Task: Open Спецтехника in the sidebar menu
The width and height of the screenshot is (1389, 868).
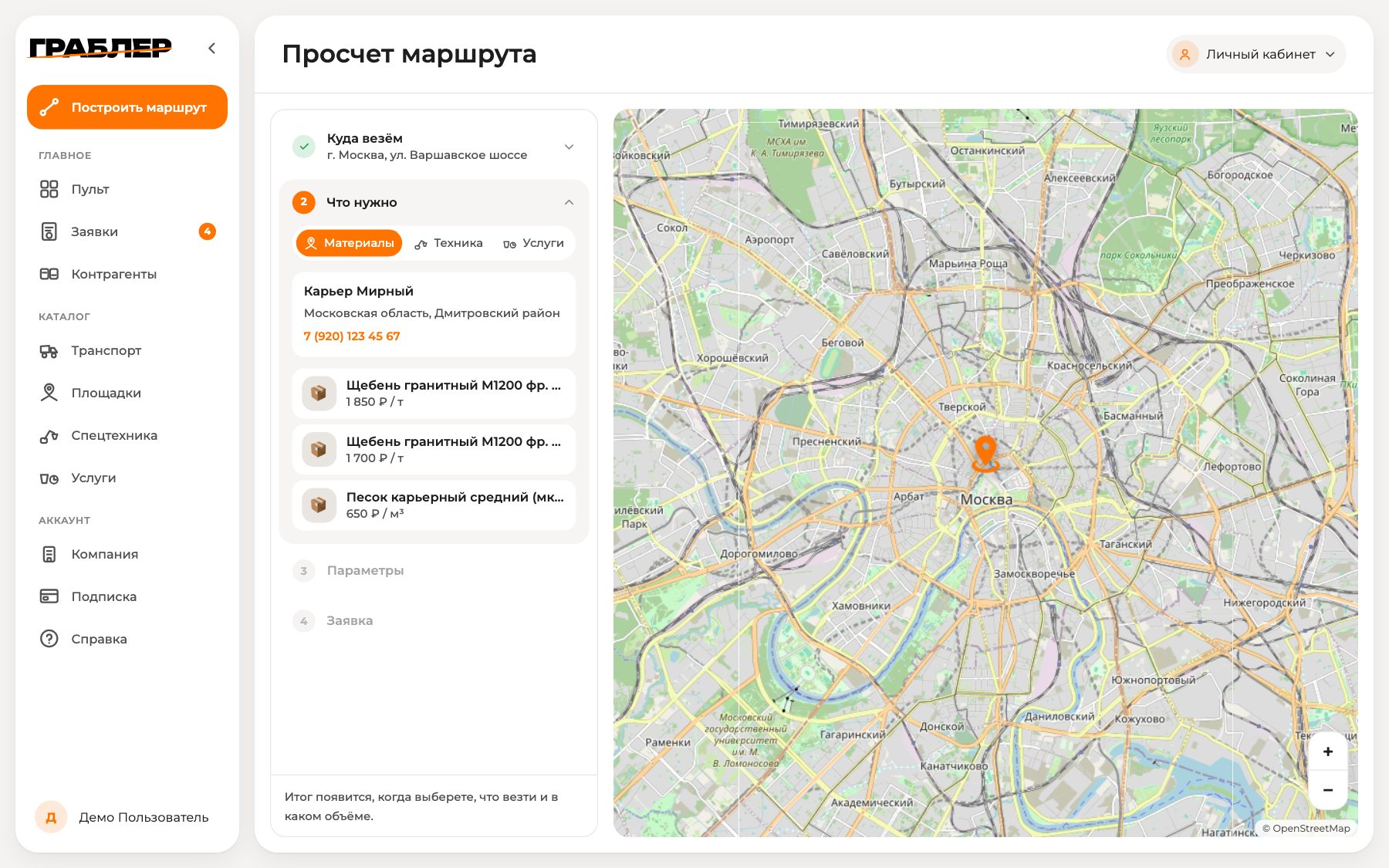Action: tap(127, 436)
